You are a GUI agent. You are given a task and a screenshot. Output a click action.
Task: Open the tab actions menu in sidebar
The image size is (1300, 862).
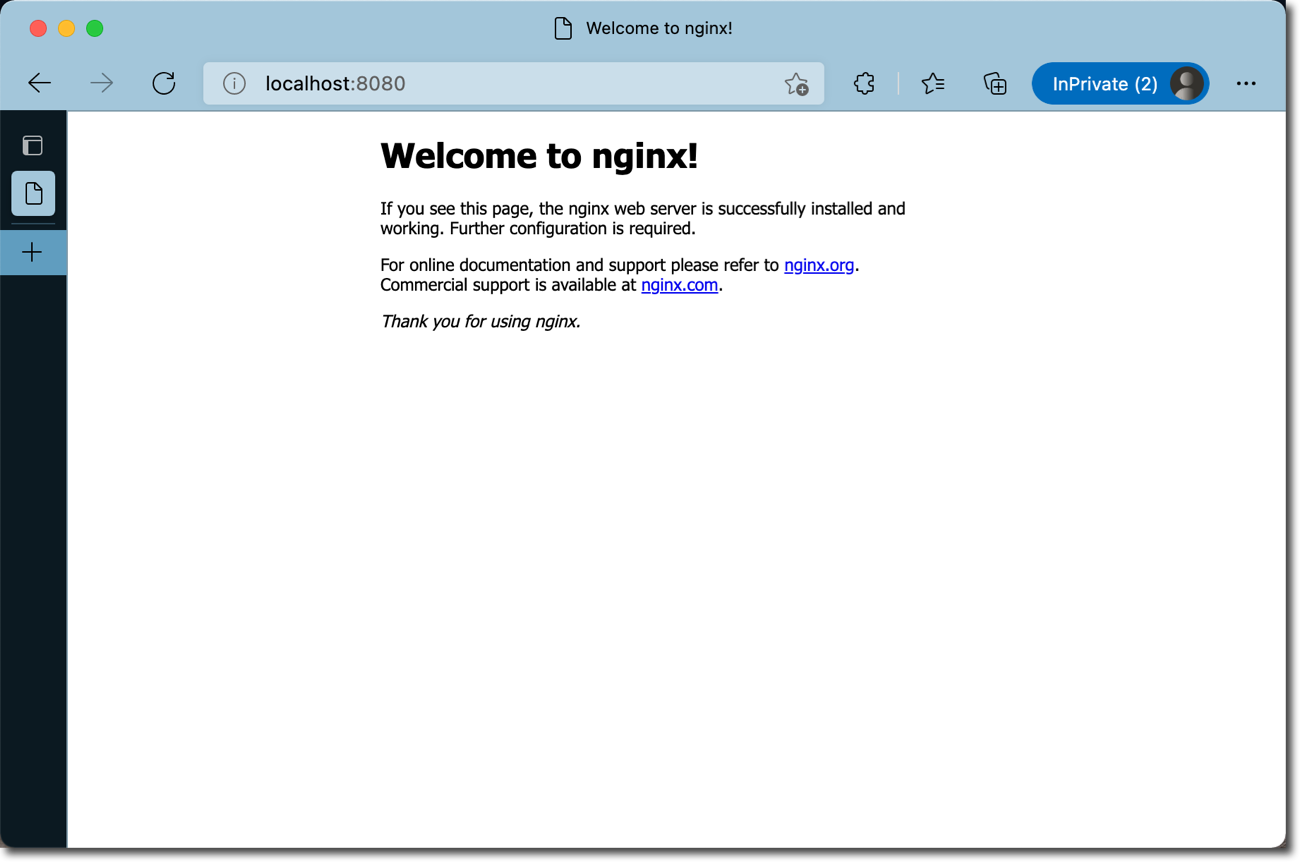[33, 146]
